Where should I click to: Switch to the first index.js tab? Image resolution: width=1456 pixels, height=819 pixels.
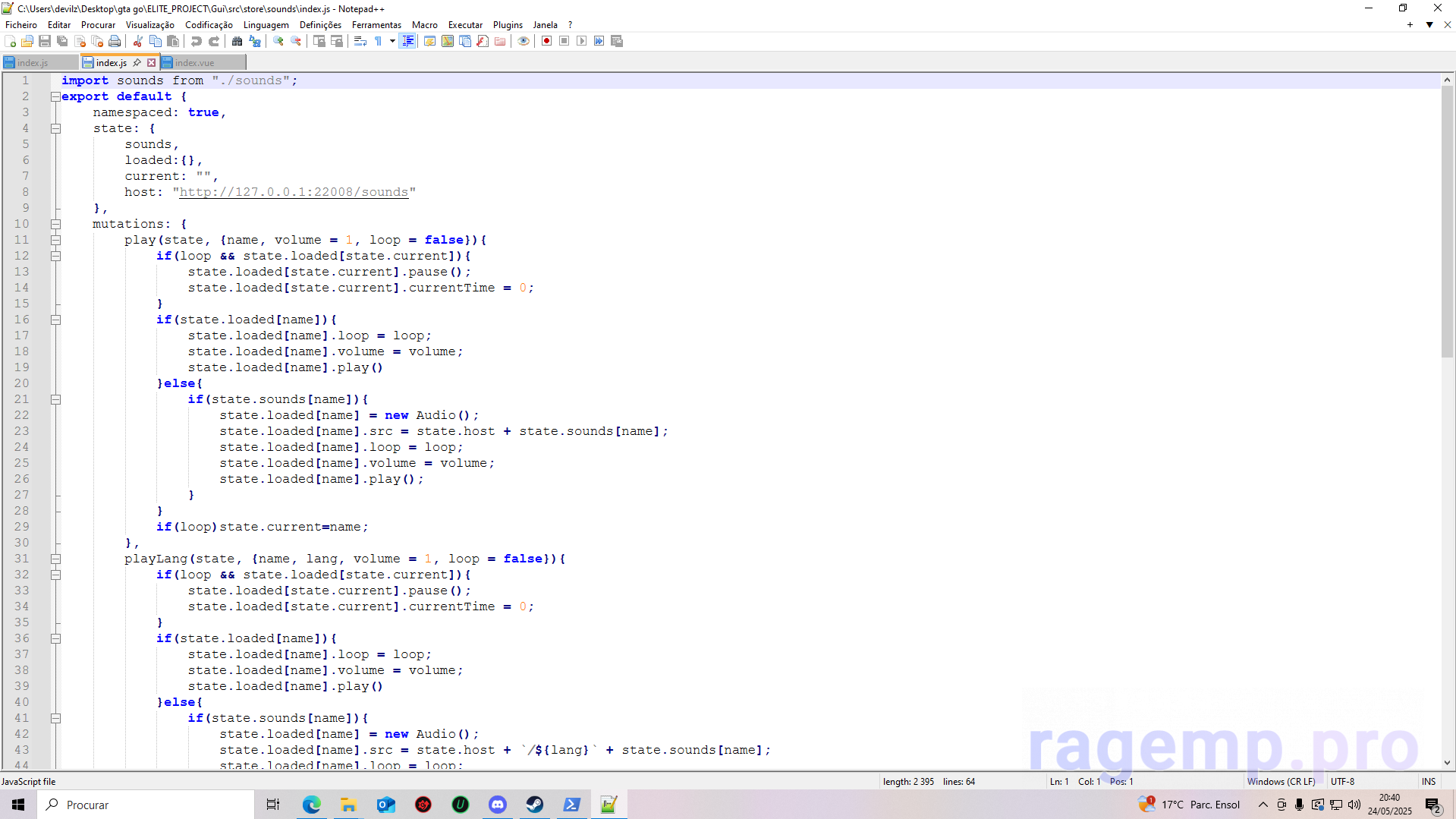point(39,63)
